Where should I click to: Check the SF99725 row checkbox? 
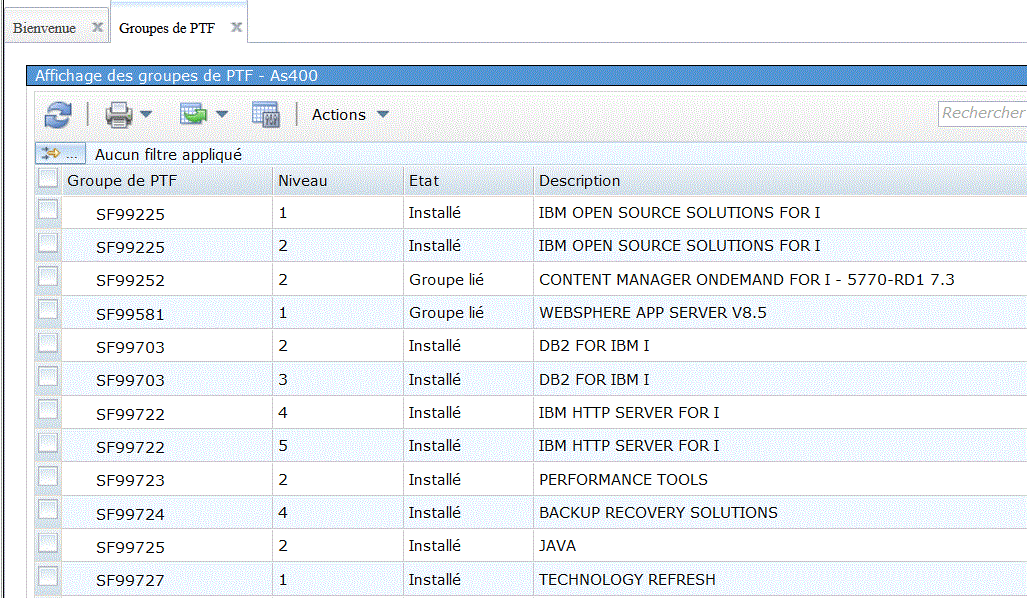[48, 544]
